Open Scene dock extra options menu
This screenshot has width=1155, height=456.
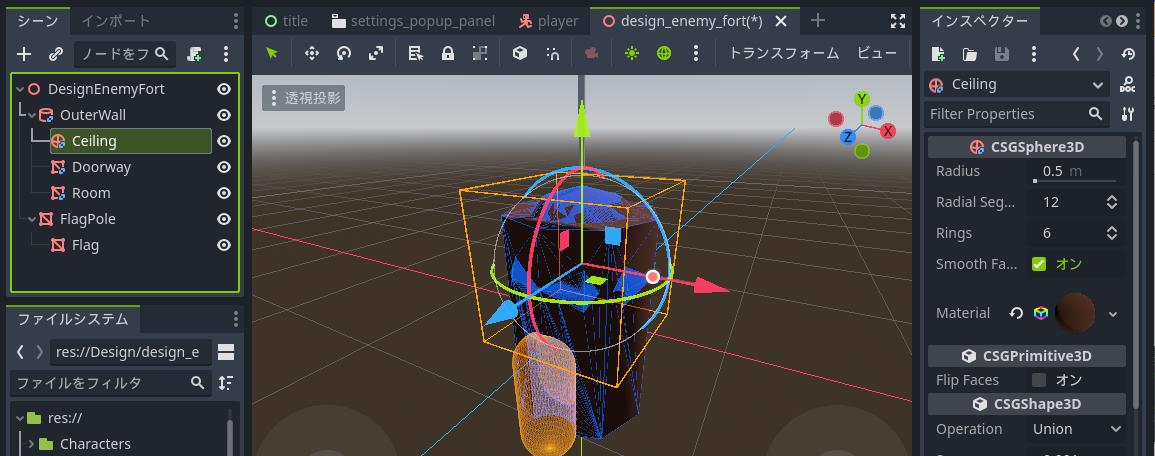point(226,54)
